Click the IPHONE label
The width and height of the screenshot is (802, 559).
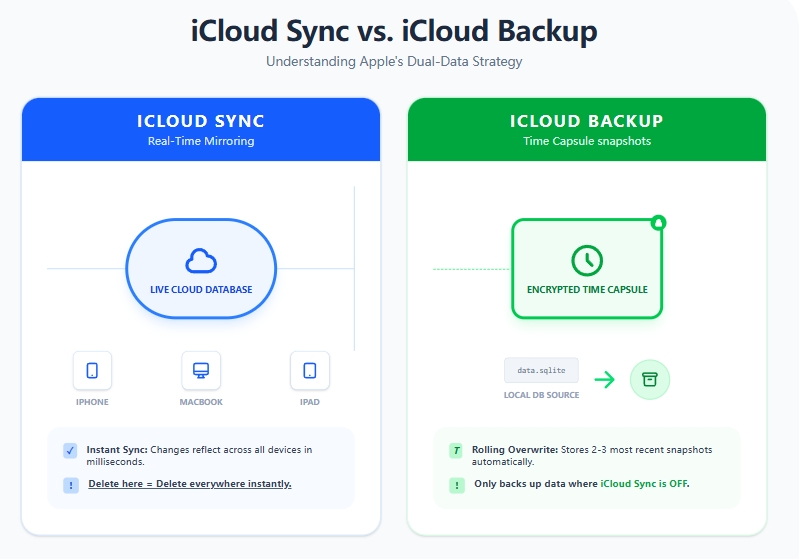point(92,402)
